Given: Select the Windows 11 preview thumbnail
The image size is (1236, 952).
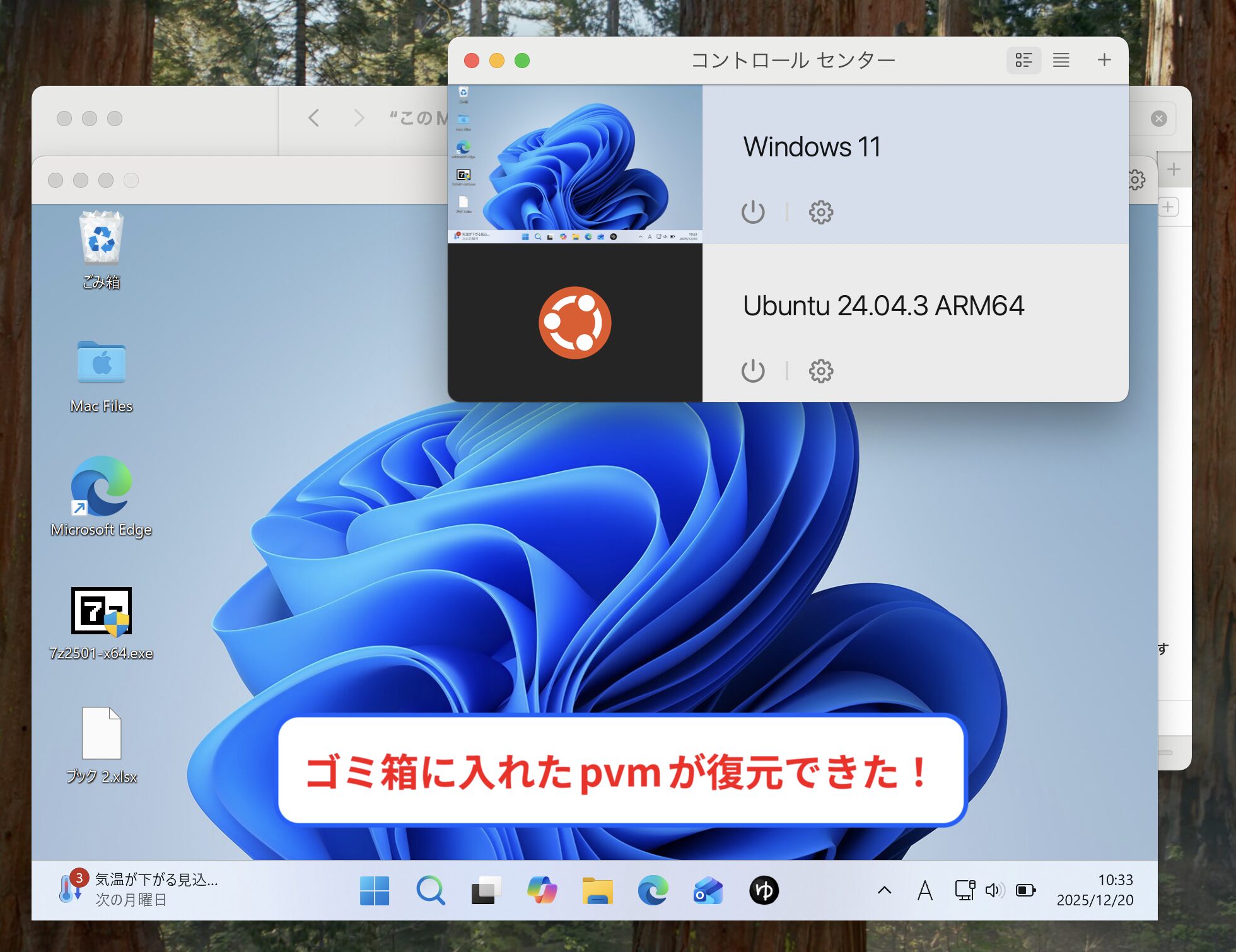Looking at the screenshot, I should [x=574, y=165].
